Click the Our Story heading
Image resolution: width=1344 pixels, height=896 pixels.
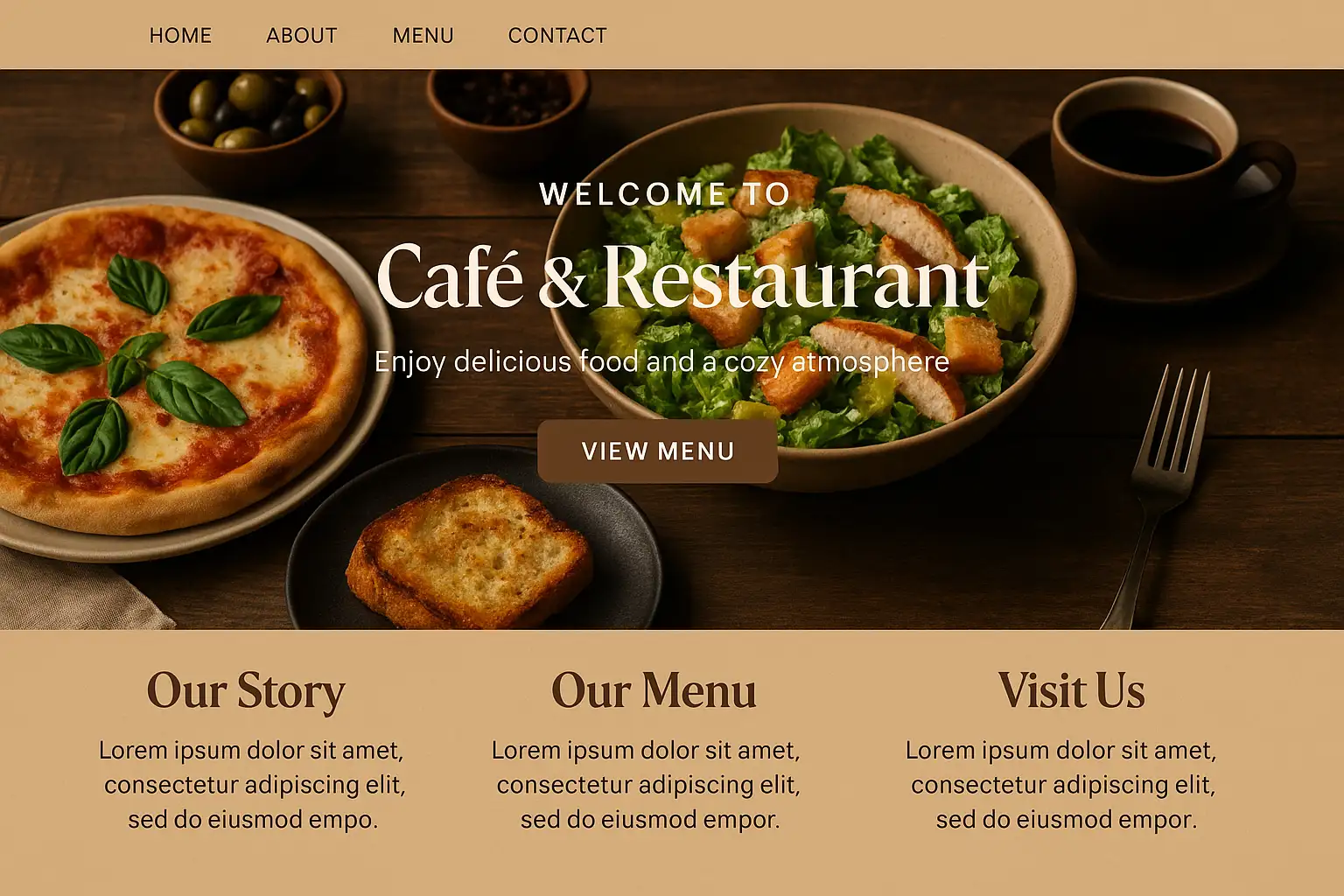pos(246,691)
